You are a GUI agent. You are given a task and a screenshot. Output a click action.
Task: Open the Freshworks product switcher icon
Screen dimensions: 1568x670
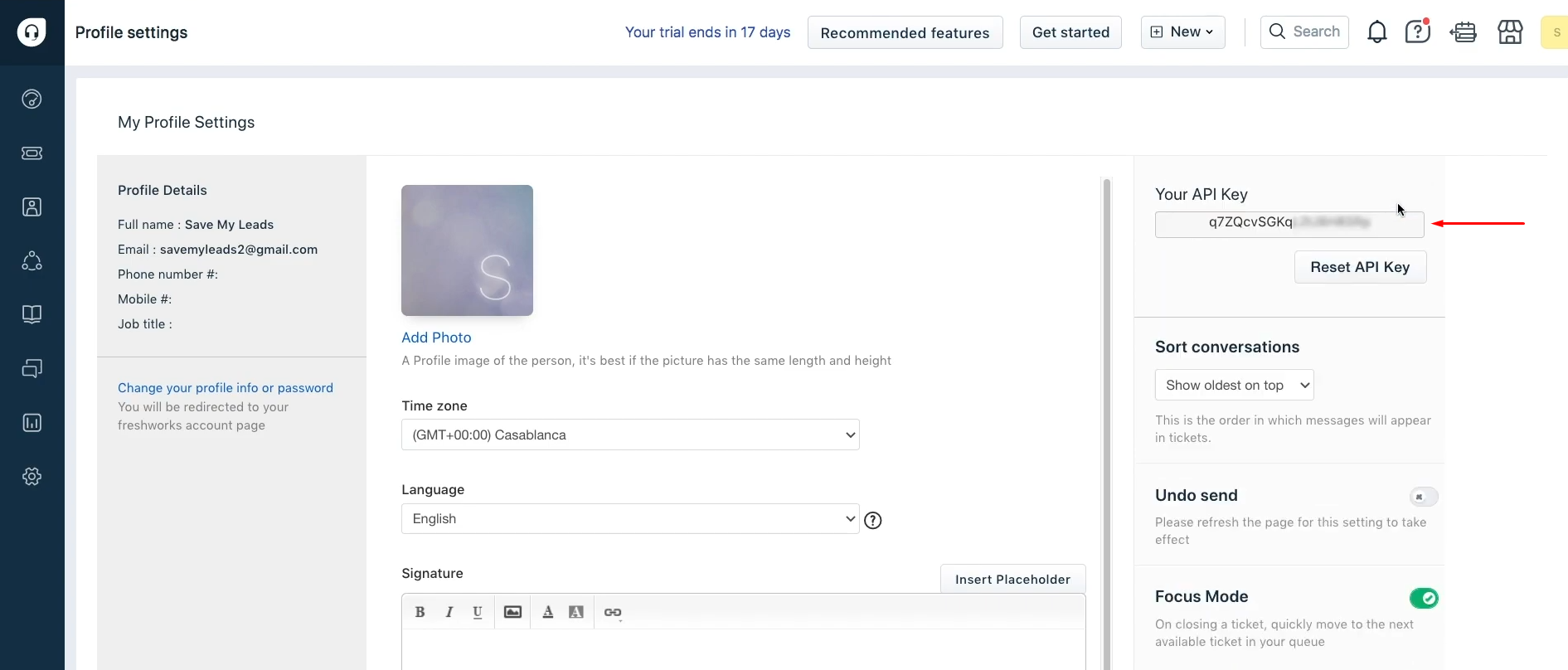pyautogui.click(x=1464, y=32)
